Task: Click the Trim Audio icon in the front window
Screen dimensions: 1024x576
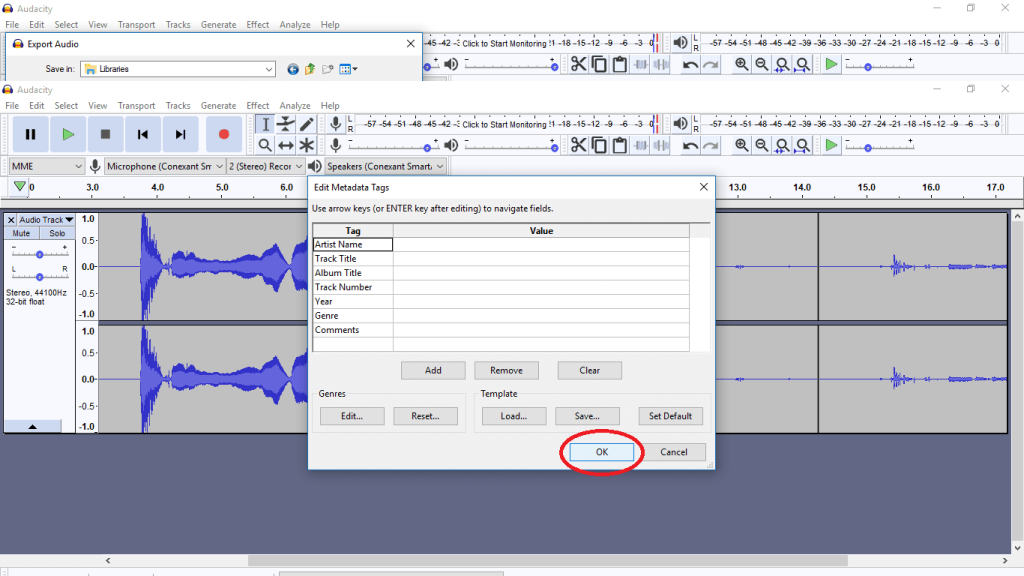Action: [x=641, y=145]
